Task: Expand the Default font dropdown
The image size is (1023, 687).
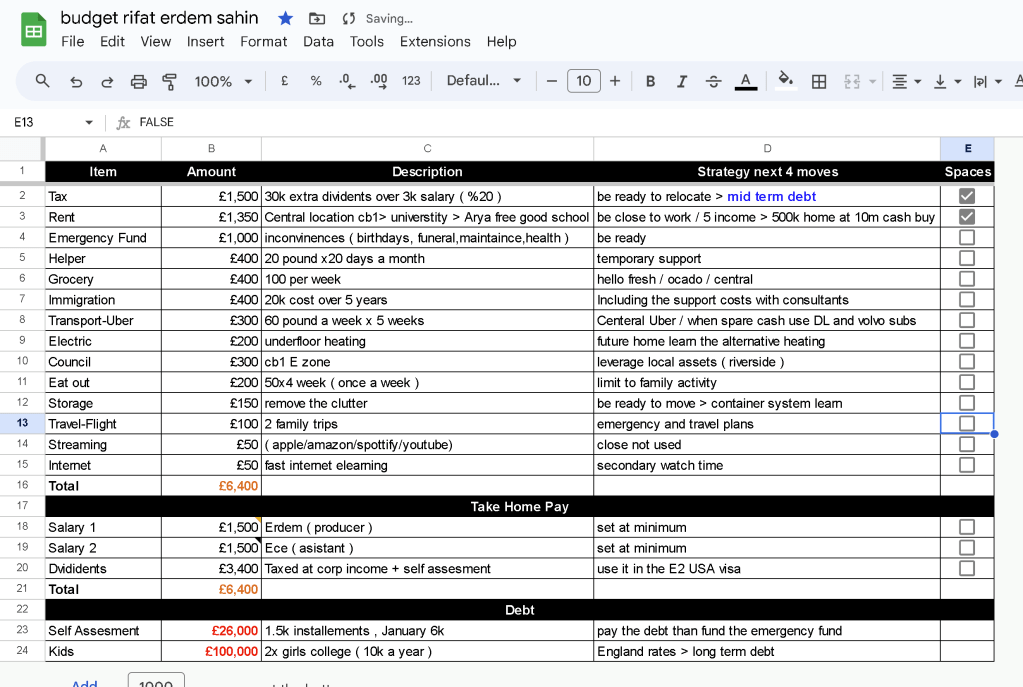Action: [483, 81]
